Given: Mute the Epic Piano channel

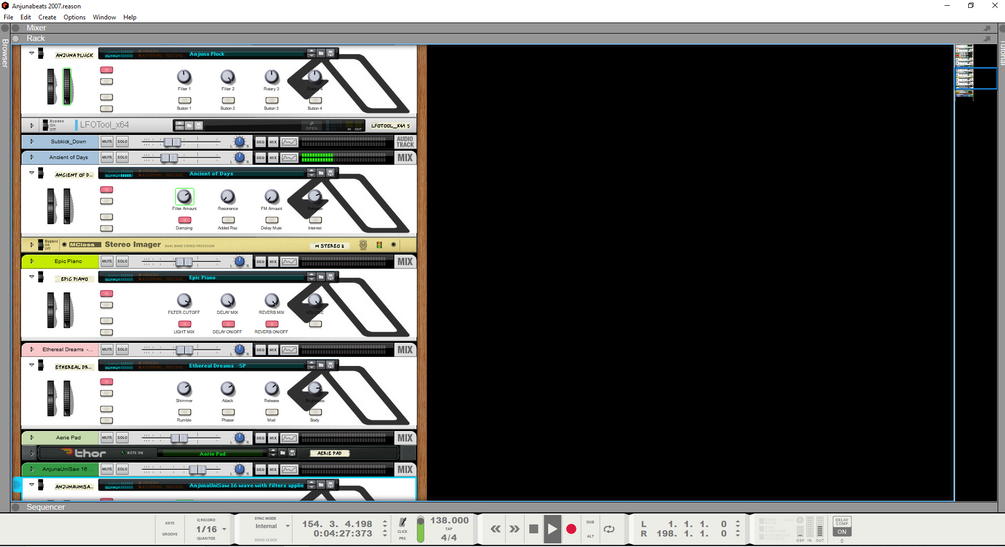Looking at the screenshot, I should click(107, 261).
